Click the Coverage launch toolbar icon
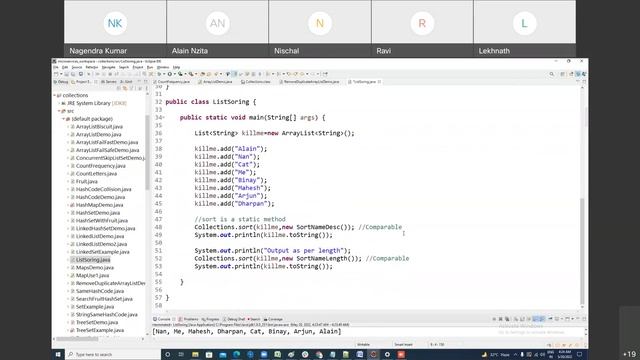Screen dimensions: 640x360 (180, 74)
